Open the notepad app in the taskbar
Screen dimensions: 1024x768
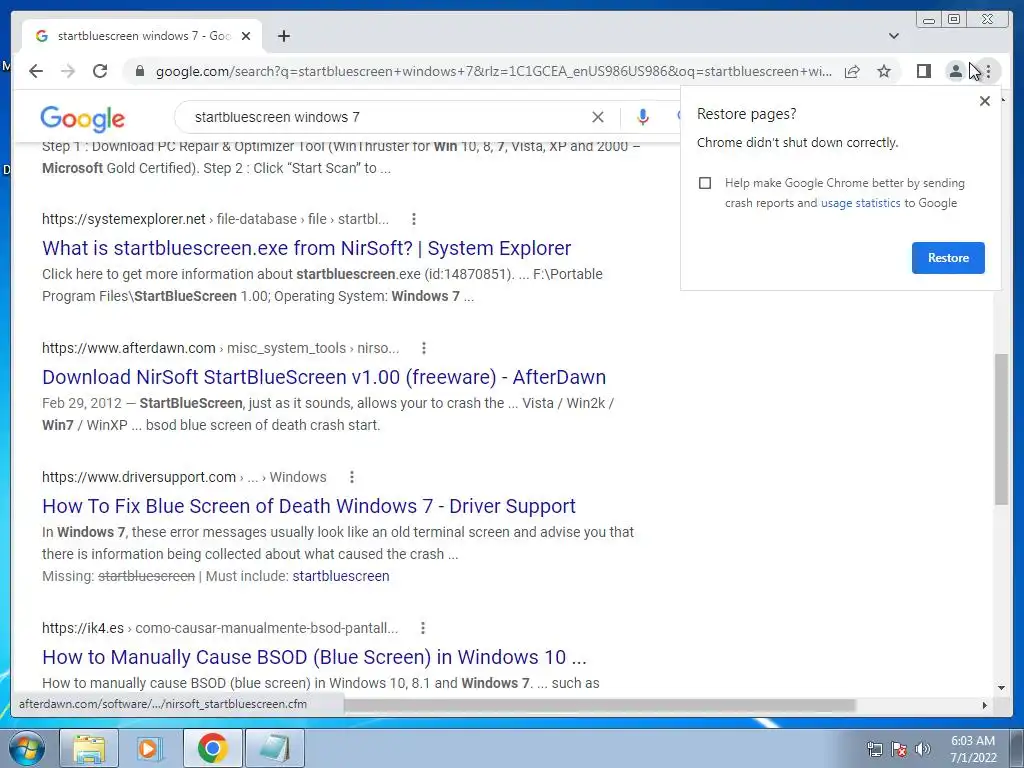274,748
